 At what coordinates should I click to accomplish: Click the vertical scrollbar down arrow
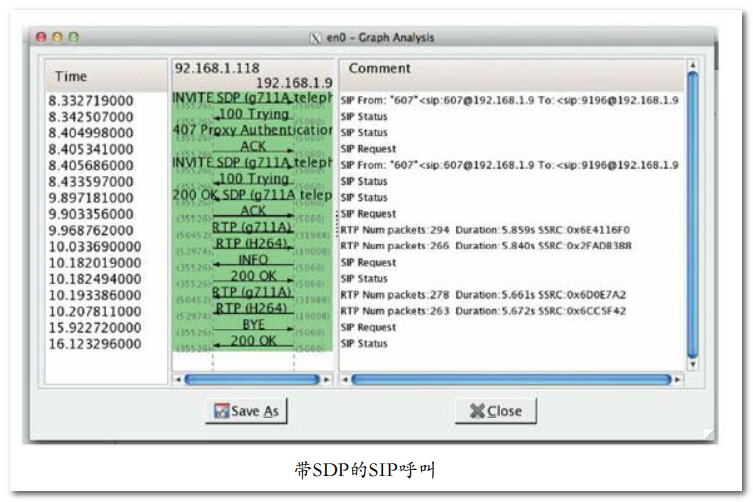692,365
